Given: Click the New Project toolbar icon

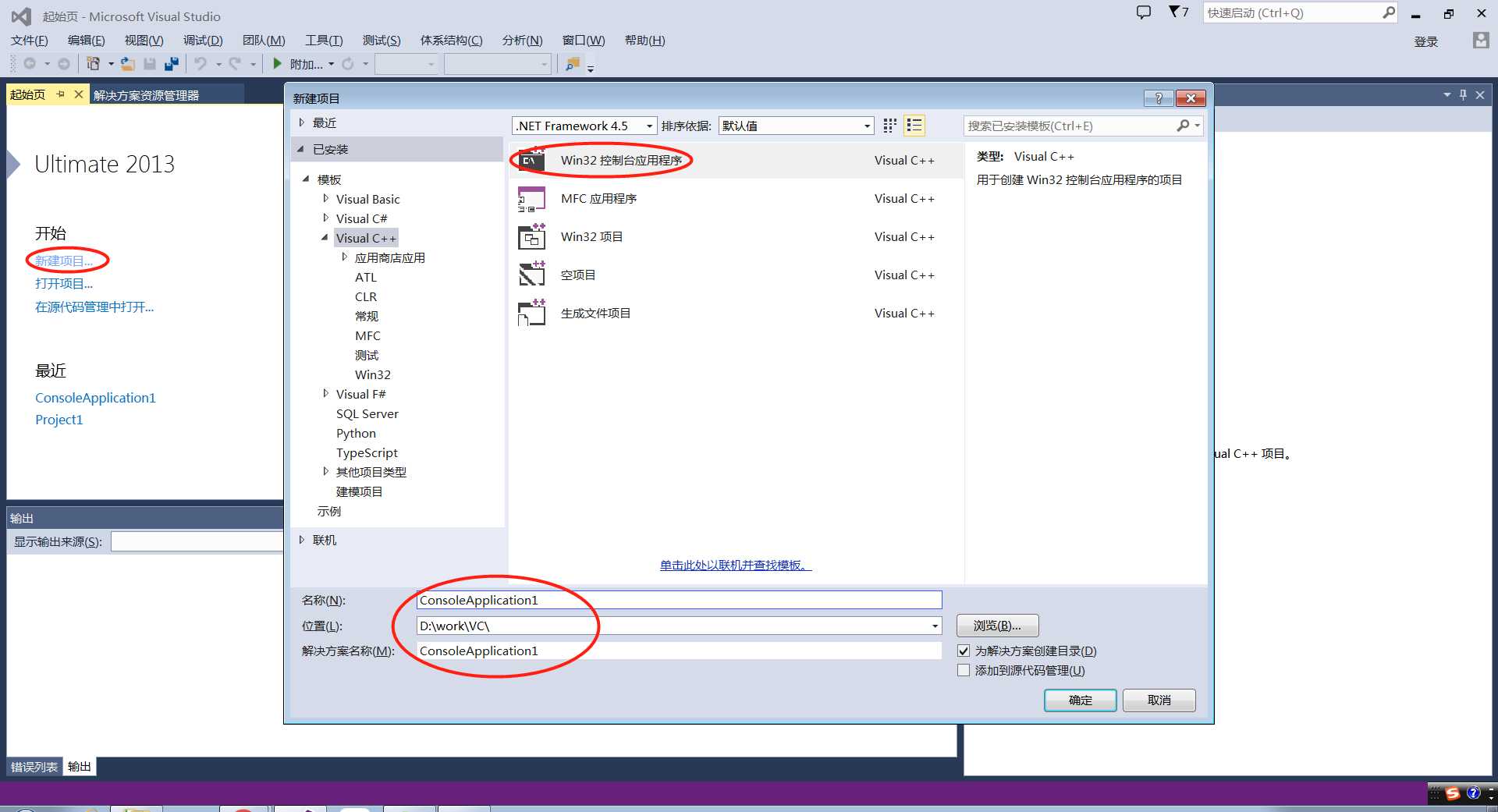Looking at the screenshot, I should click(x=93, y=64).
